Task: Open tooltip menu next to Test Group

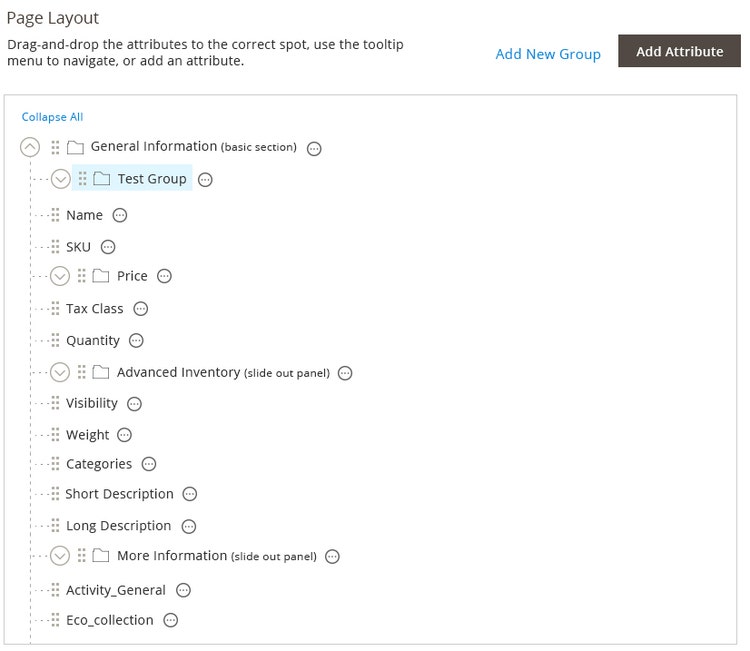Action: [x=206, y=180]
